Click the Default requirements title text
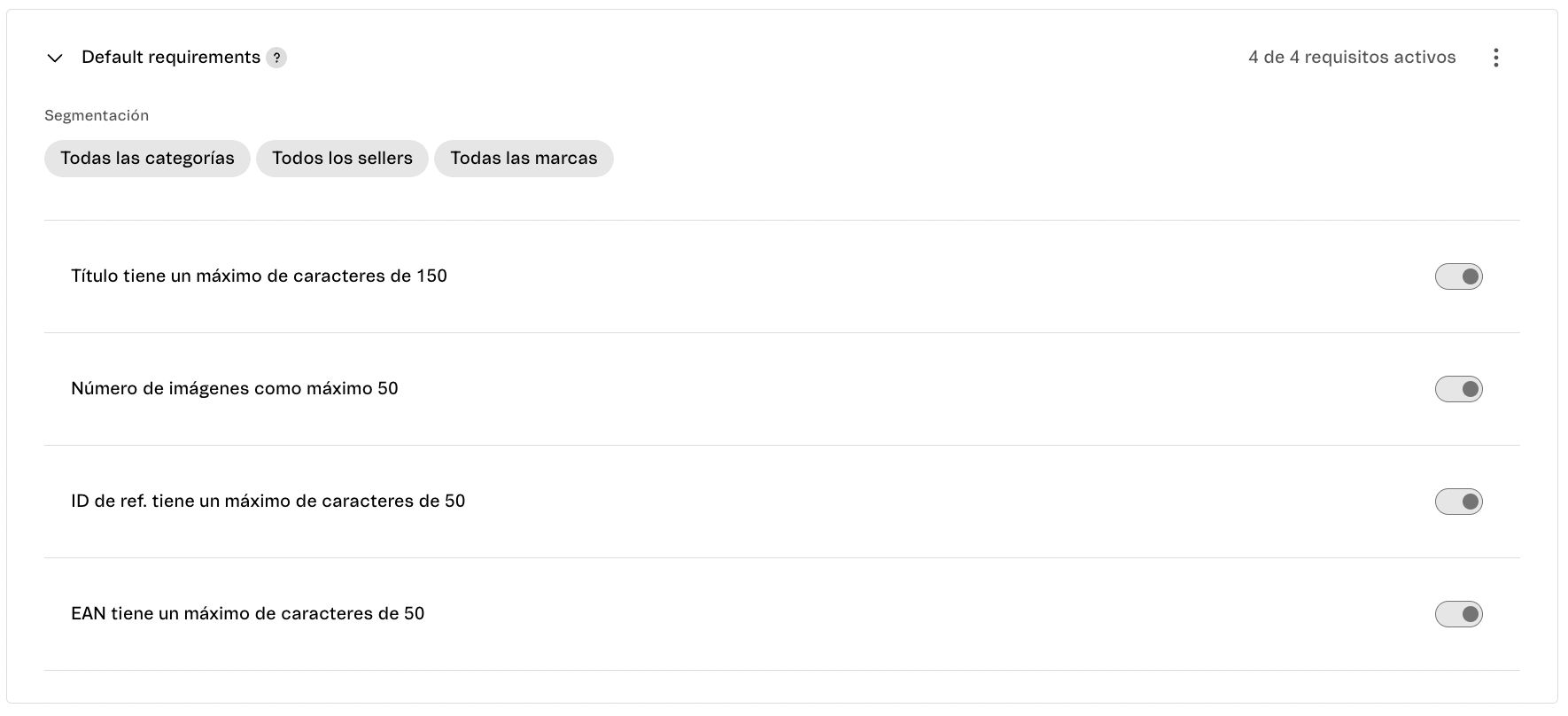 174,57
